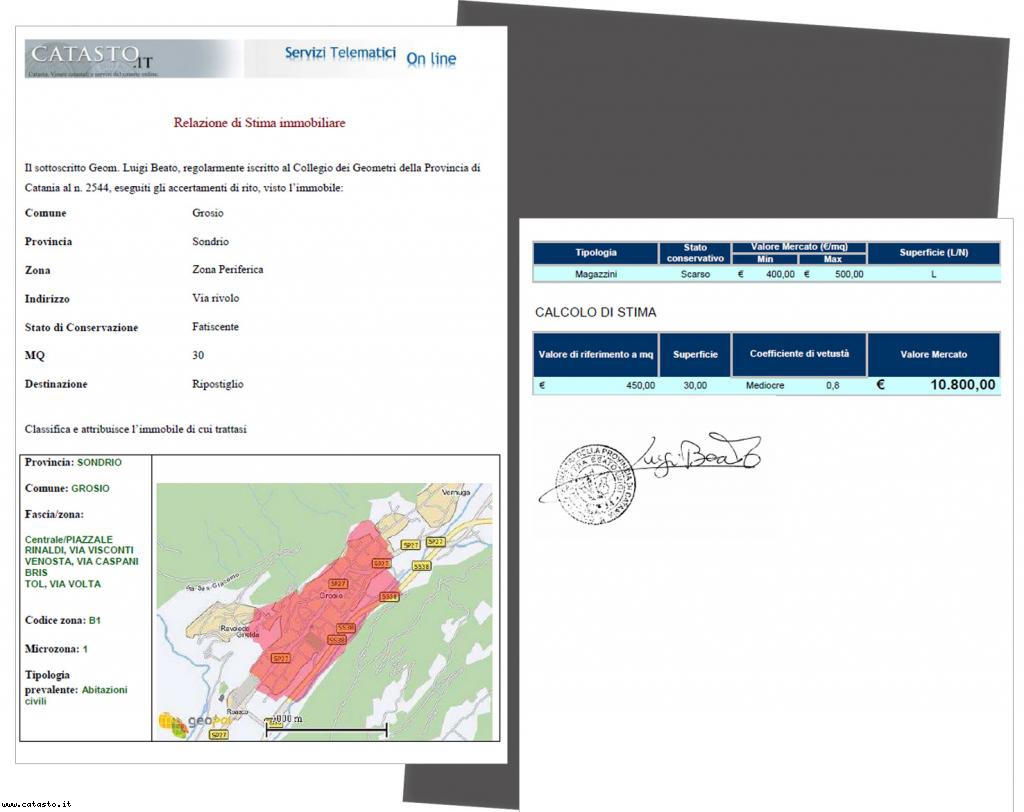The width and height of the screenshot is (1024, 812).
Task: Click the CALCOLO DI STIMA heading
Action: tap(595, 313)
